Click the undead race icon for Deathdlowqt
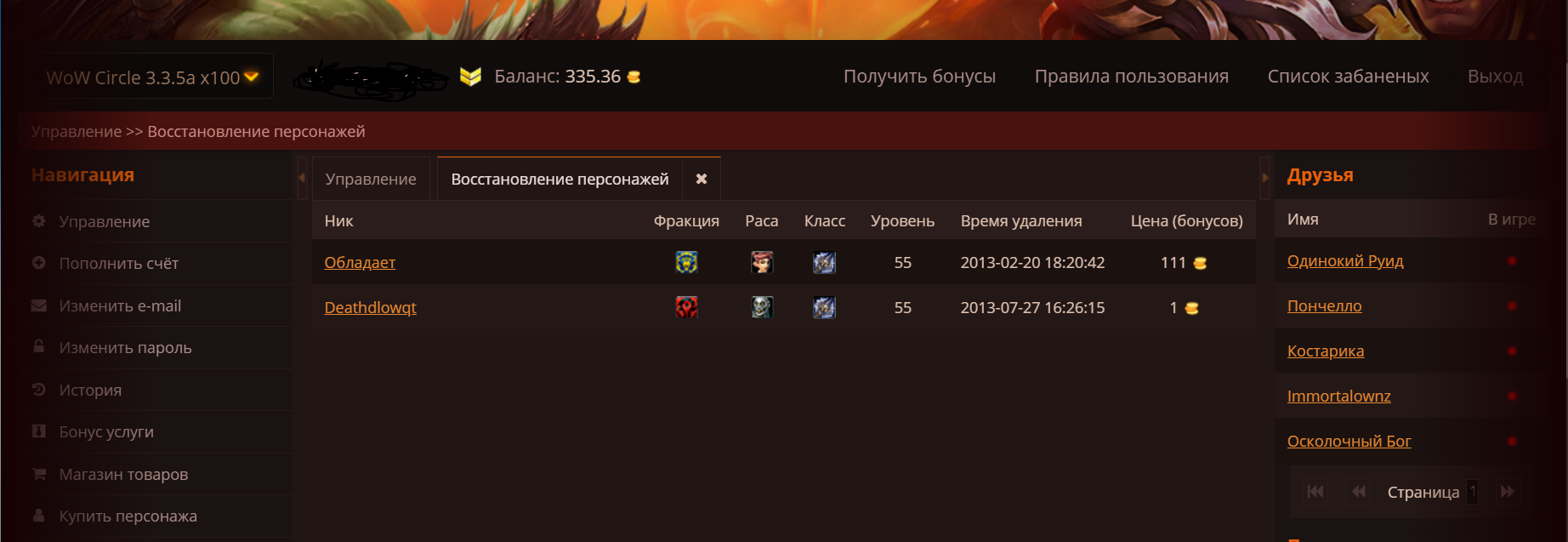 pyautogui.click(x=762, y=307)
